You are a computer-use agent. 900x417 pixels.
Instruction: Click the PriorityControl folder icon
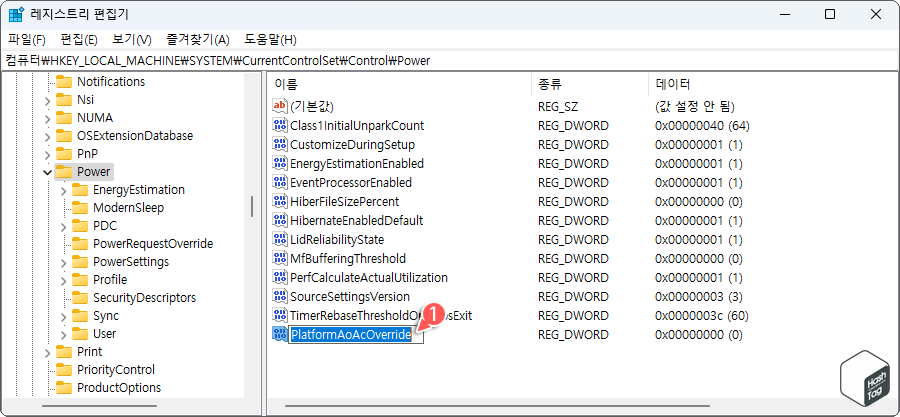64,369
